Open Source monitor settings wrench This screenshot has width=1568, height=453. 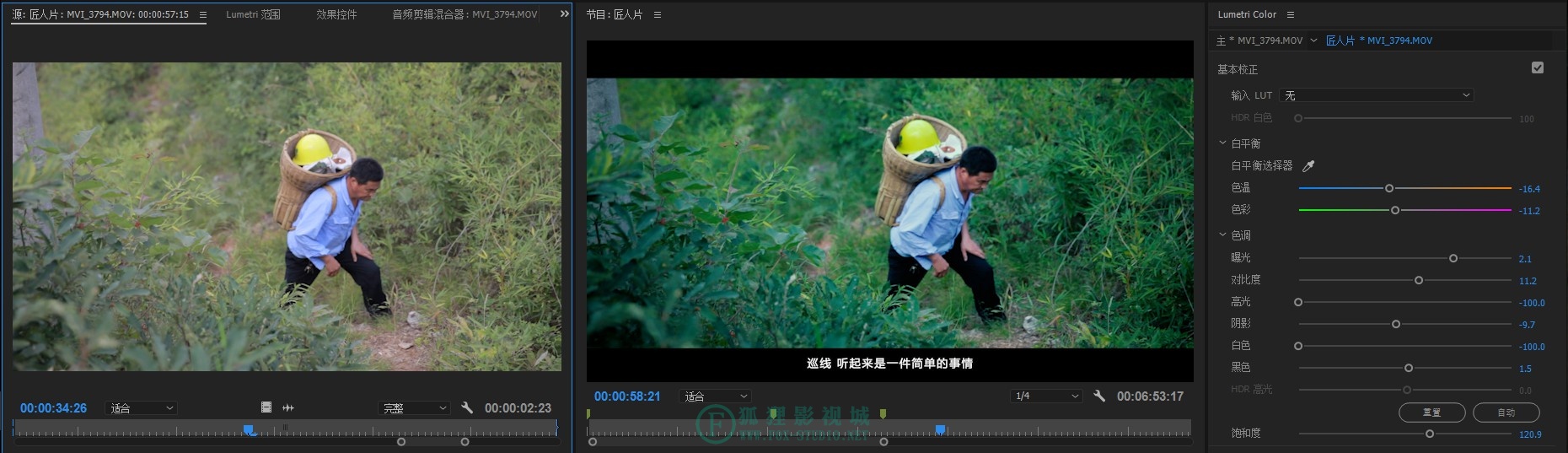click(x=467, y=407)
